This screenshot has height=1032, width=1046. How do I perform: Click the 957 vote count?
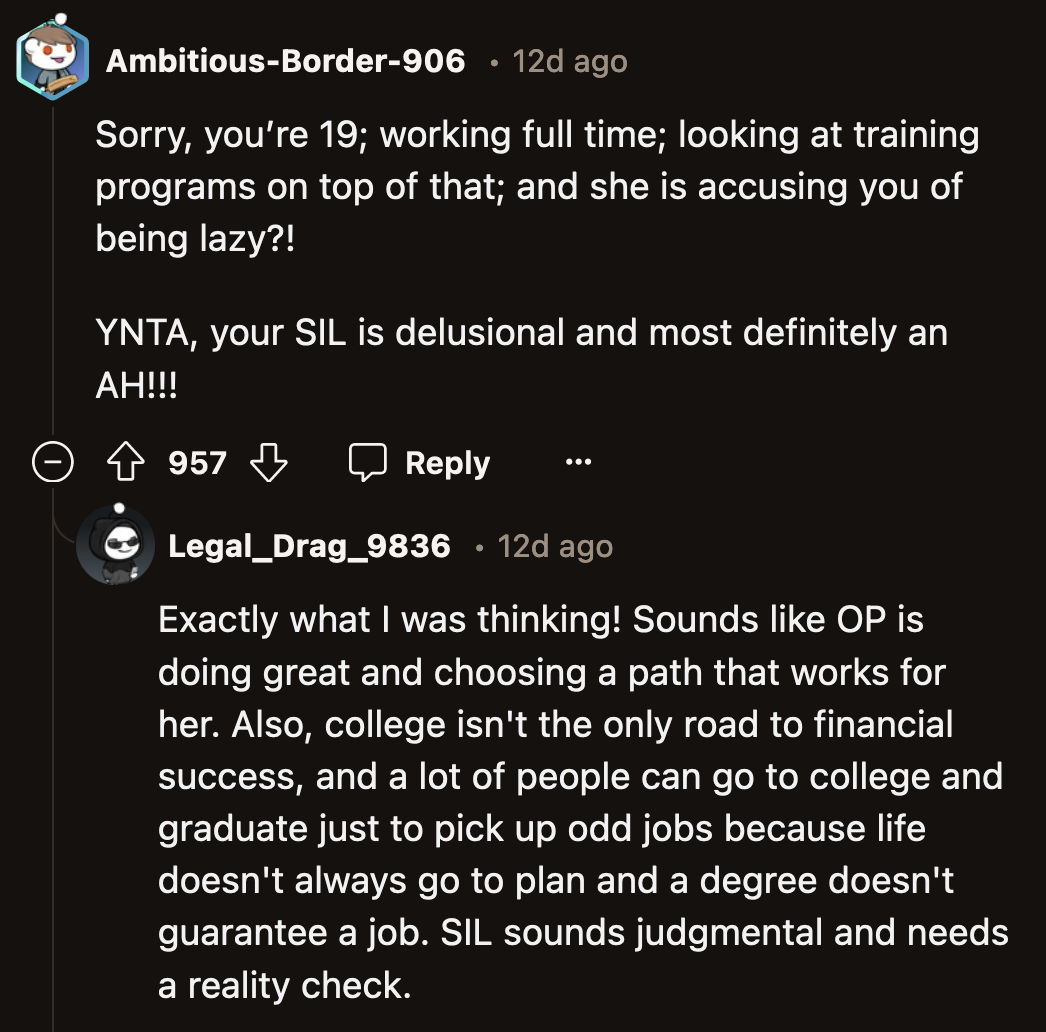[x=197, y=463]
